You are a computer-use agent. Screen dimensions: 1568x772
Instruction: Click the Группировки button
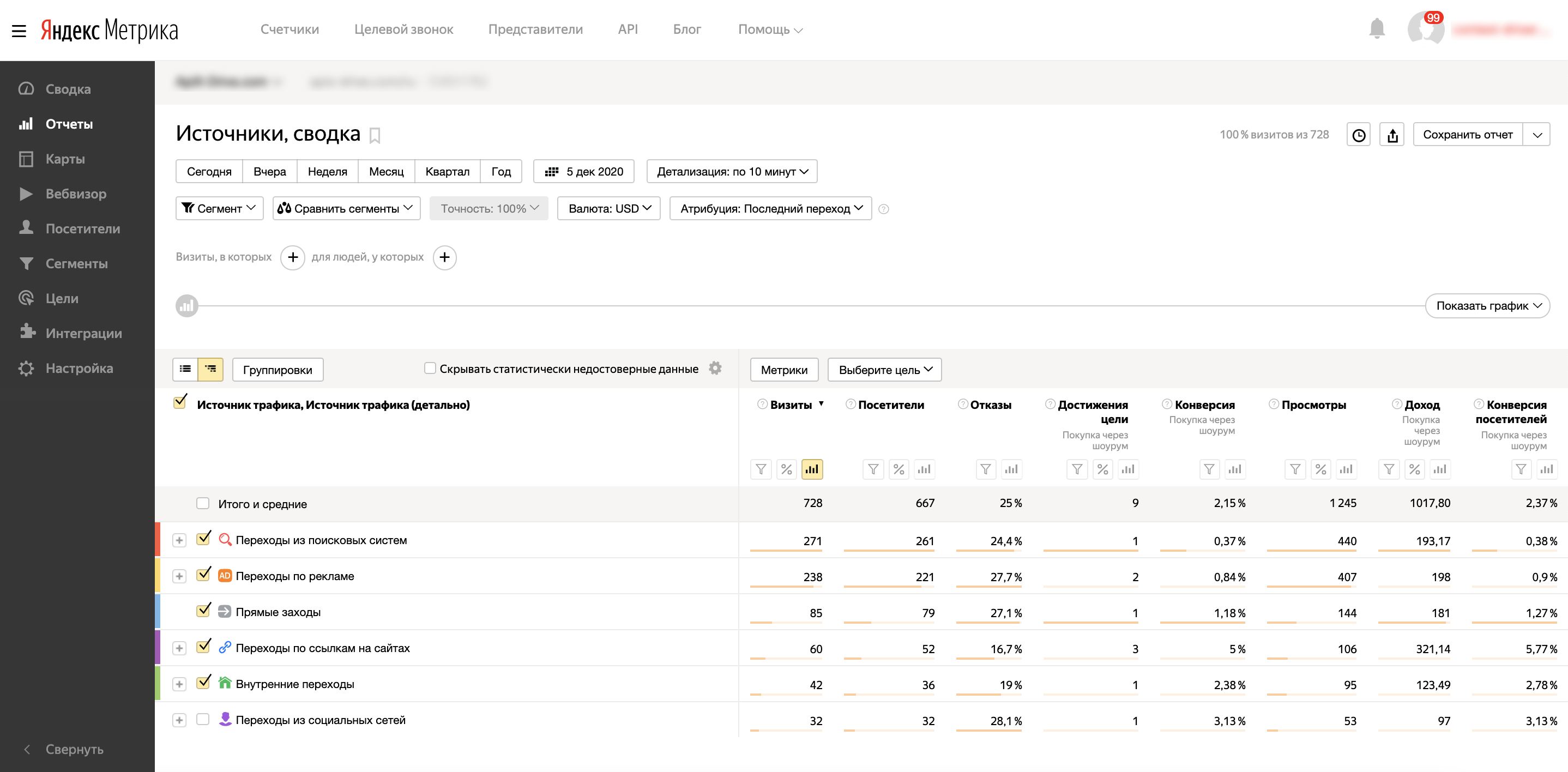pyautogui.click(x=278, y=370)
